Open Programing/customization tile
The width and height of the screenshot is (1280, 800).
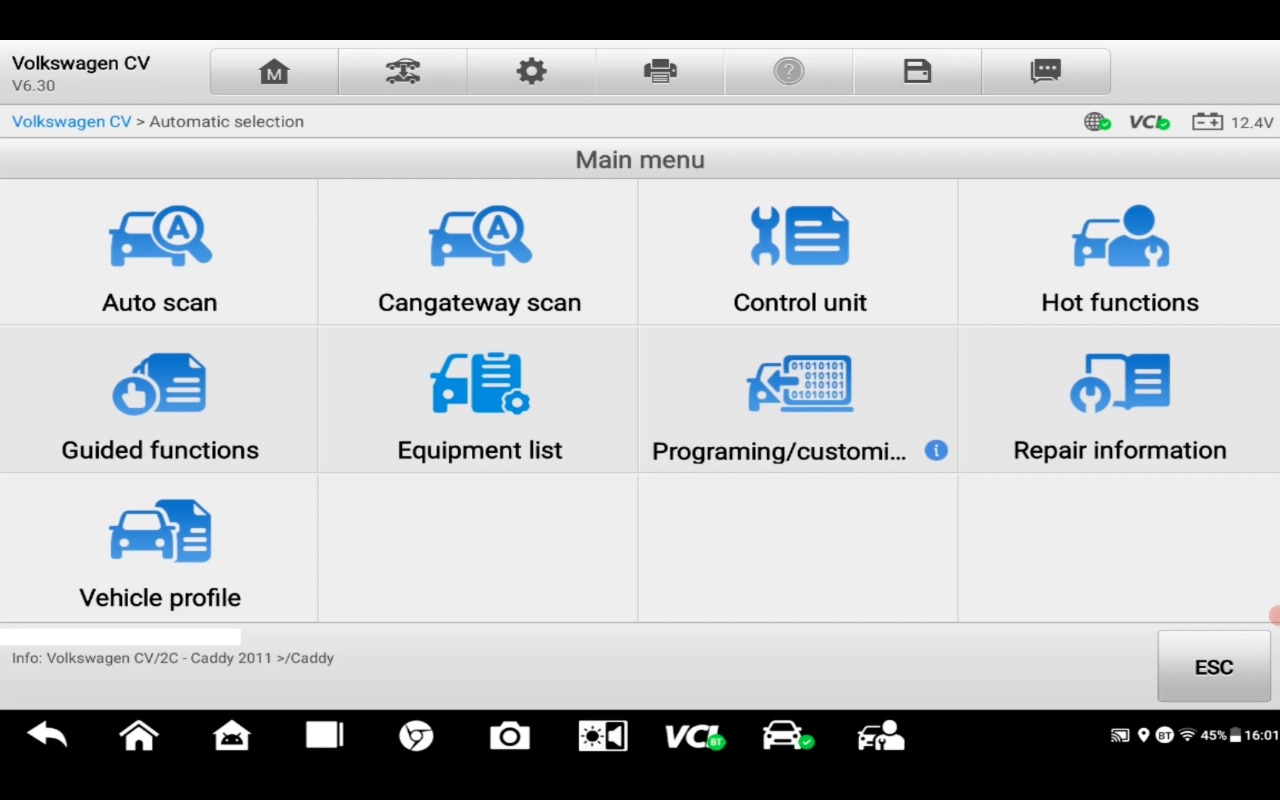pos(799,400)
